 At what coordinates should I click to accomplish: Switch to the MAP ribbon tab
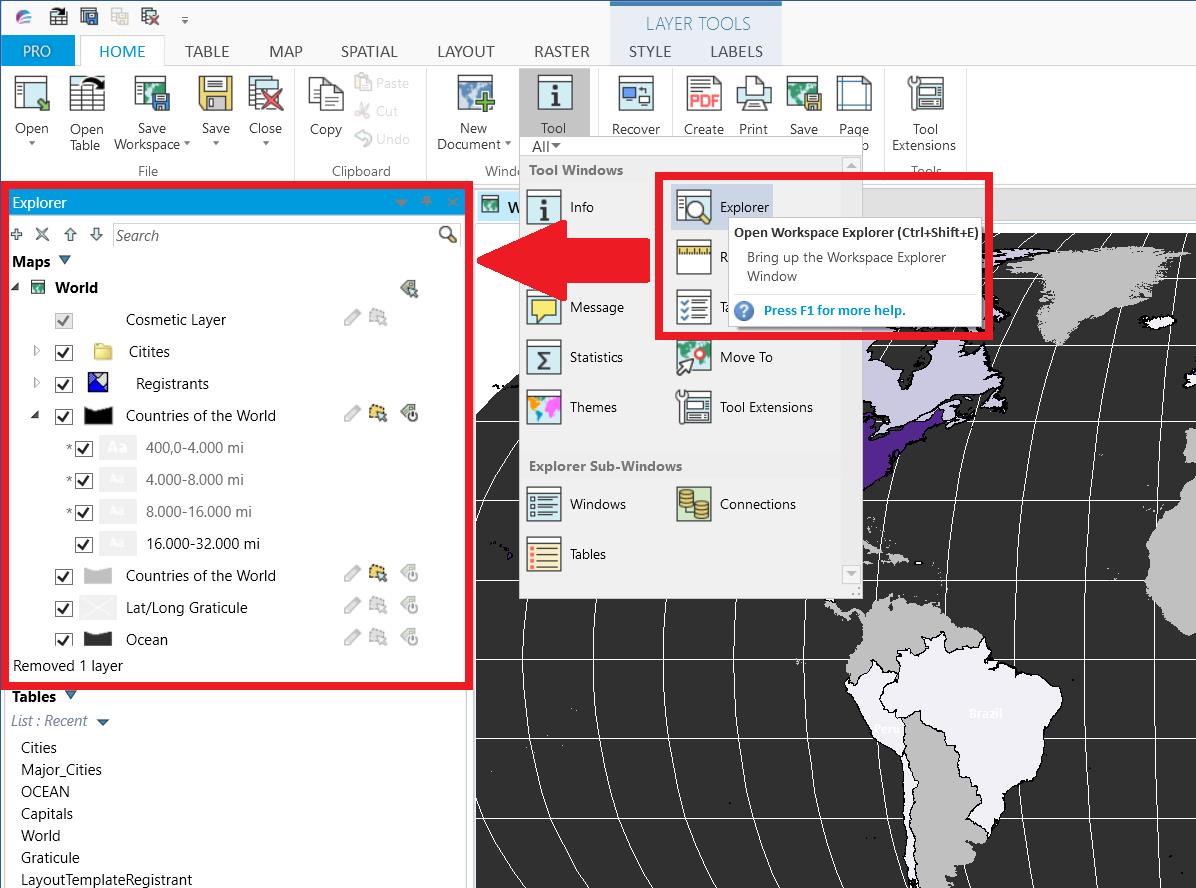(286, 51)
